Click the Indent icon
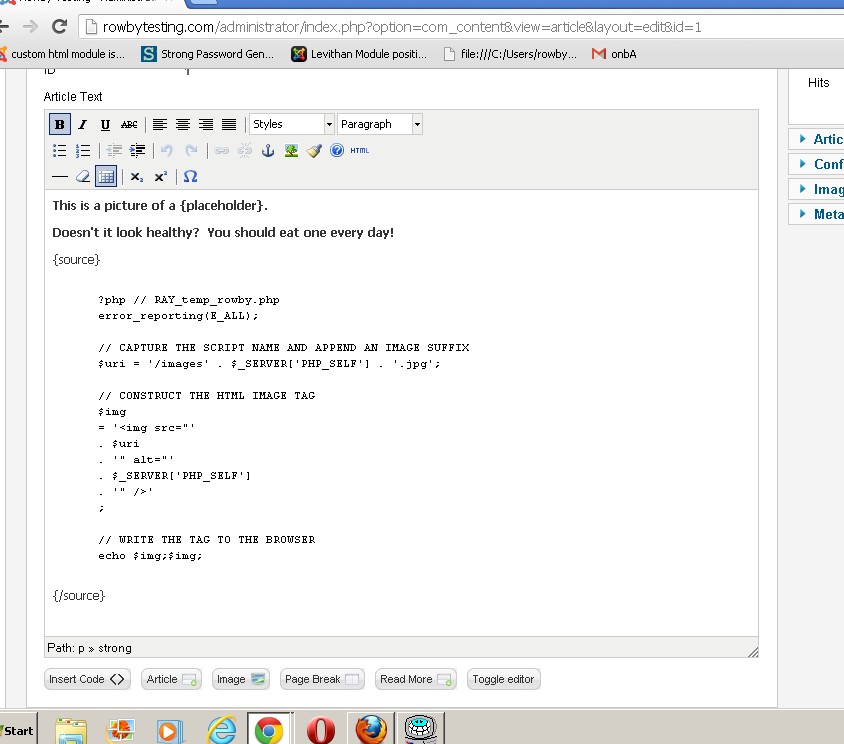844x744 pixels. pos(137,151)
